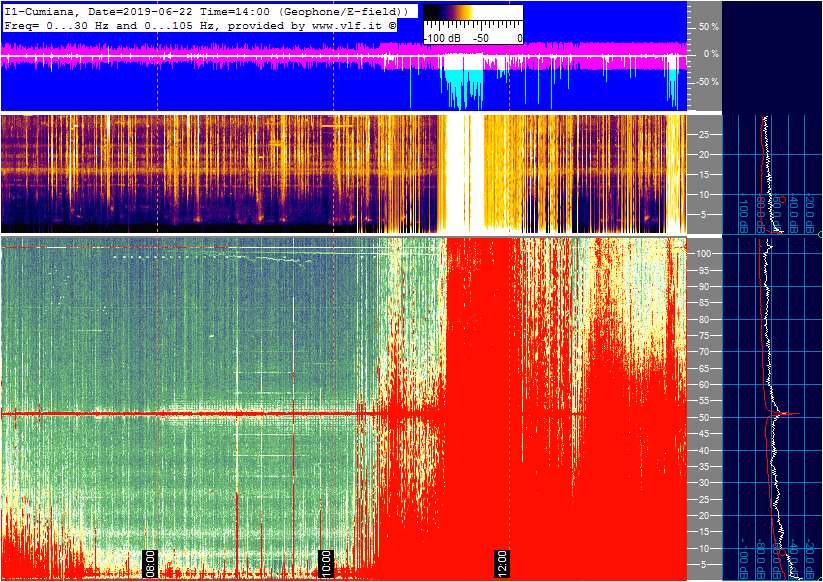Select the 10:00 time marker
823x582 pixels.
[x=326, y=564]
